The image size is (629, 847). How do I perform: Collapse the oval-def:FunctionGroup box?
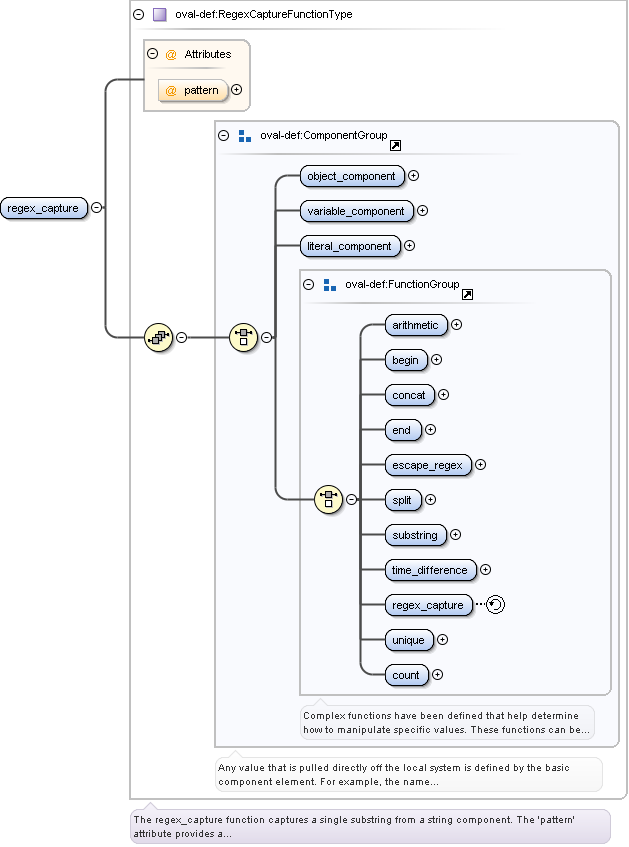pos(309,284)
